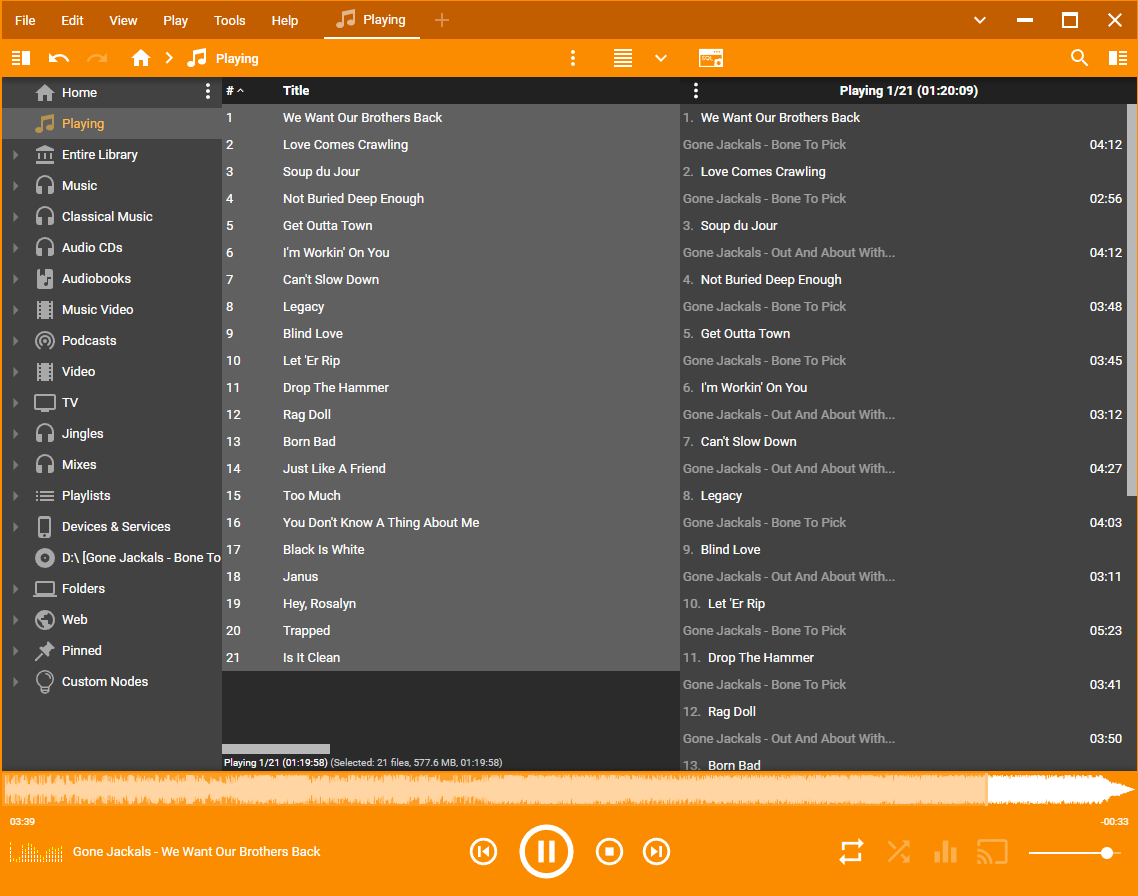Expand the Entire Library node
This screenshot has height=896, width=1138.
15,155
